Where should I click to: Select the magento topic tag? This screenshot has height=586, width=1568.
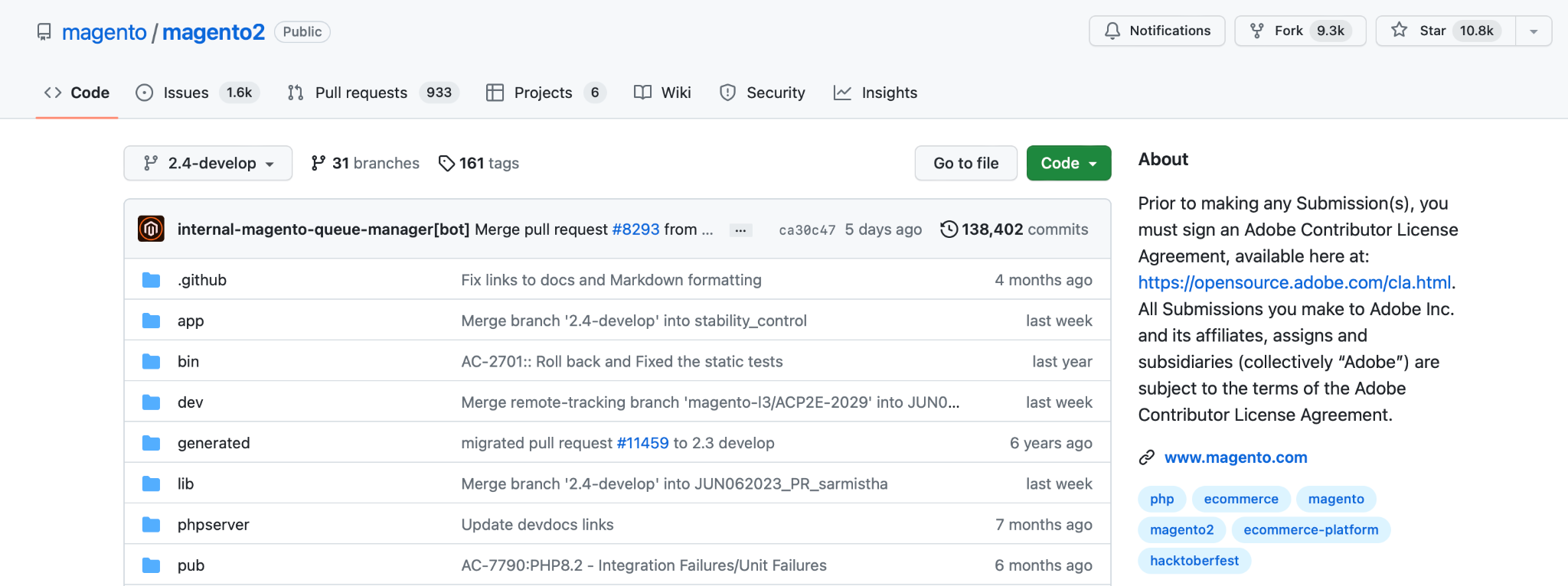[x=1336, y=499]
